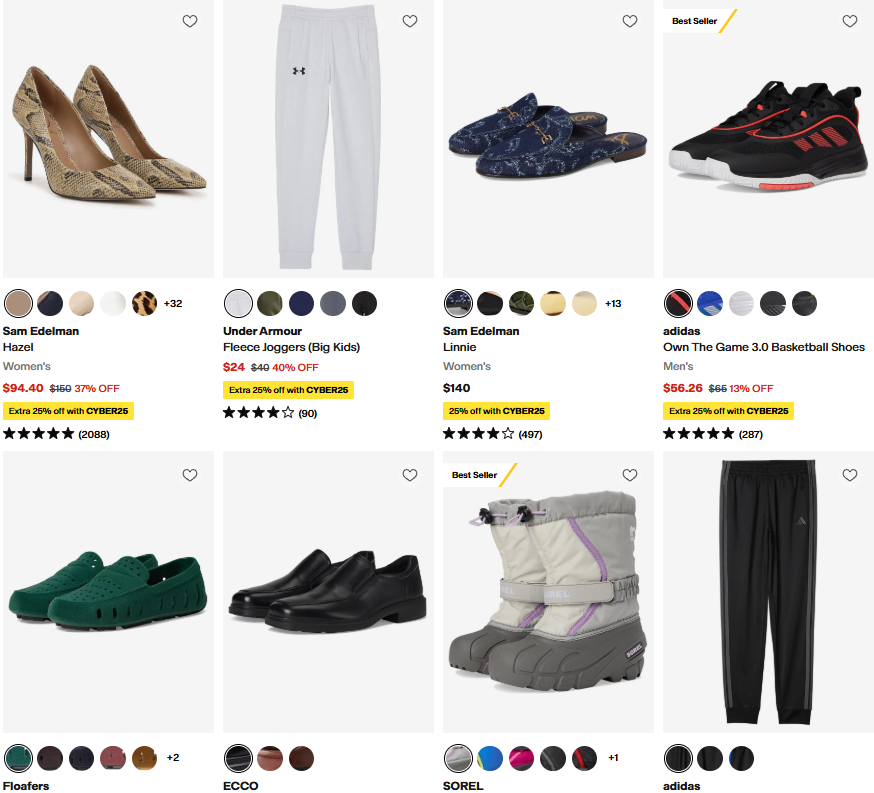Expand +32 more colors for Hazel
Image resolution: width=874 pixels, height=793 pixels.
(x=173, y=303)
